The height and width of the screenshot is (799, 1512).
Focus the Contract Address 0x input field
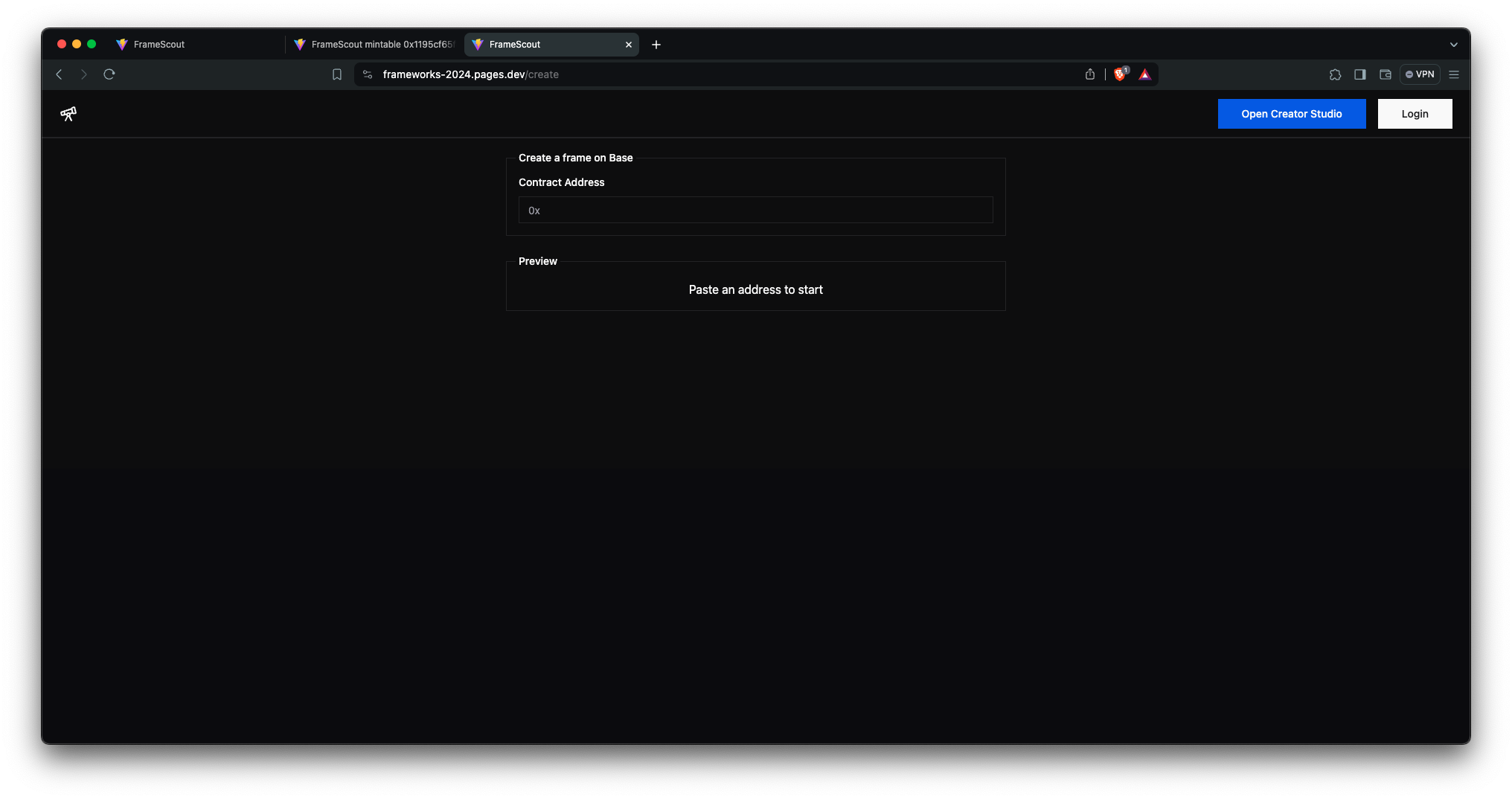coord(755,211)
